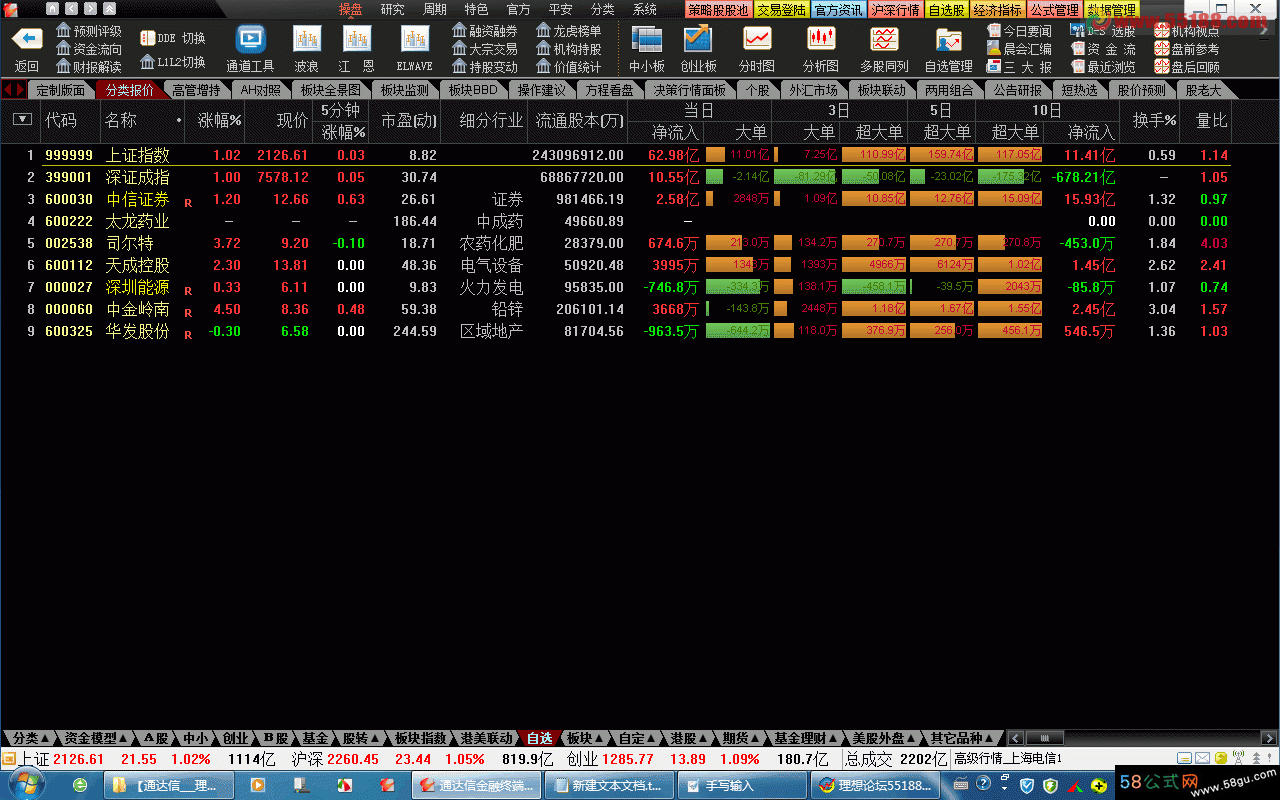Open the ELWAVE tool icon
Viewport: 1280px width, 800px height.
pyautogui.click(x=415, y=40)
